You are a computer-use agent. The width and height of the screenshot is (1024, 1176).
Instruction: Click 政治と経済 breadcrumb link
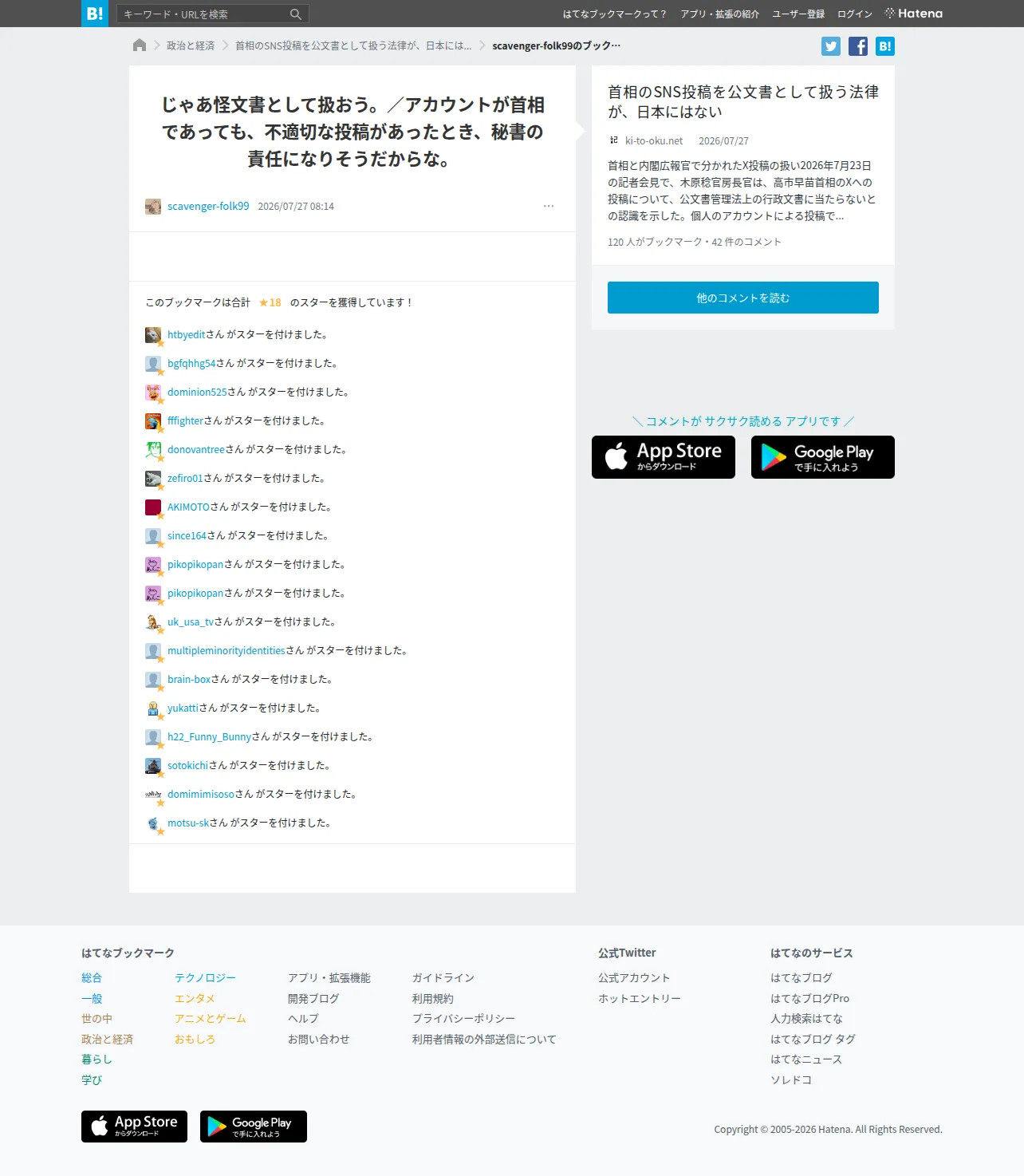click(191, 45)
